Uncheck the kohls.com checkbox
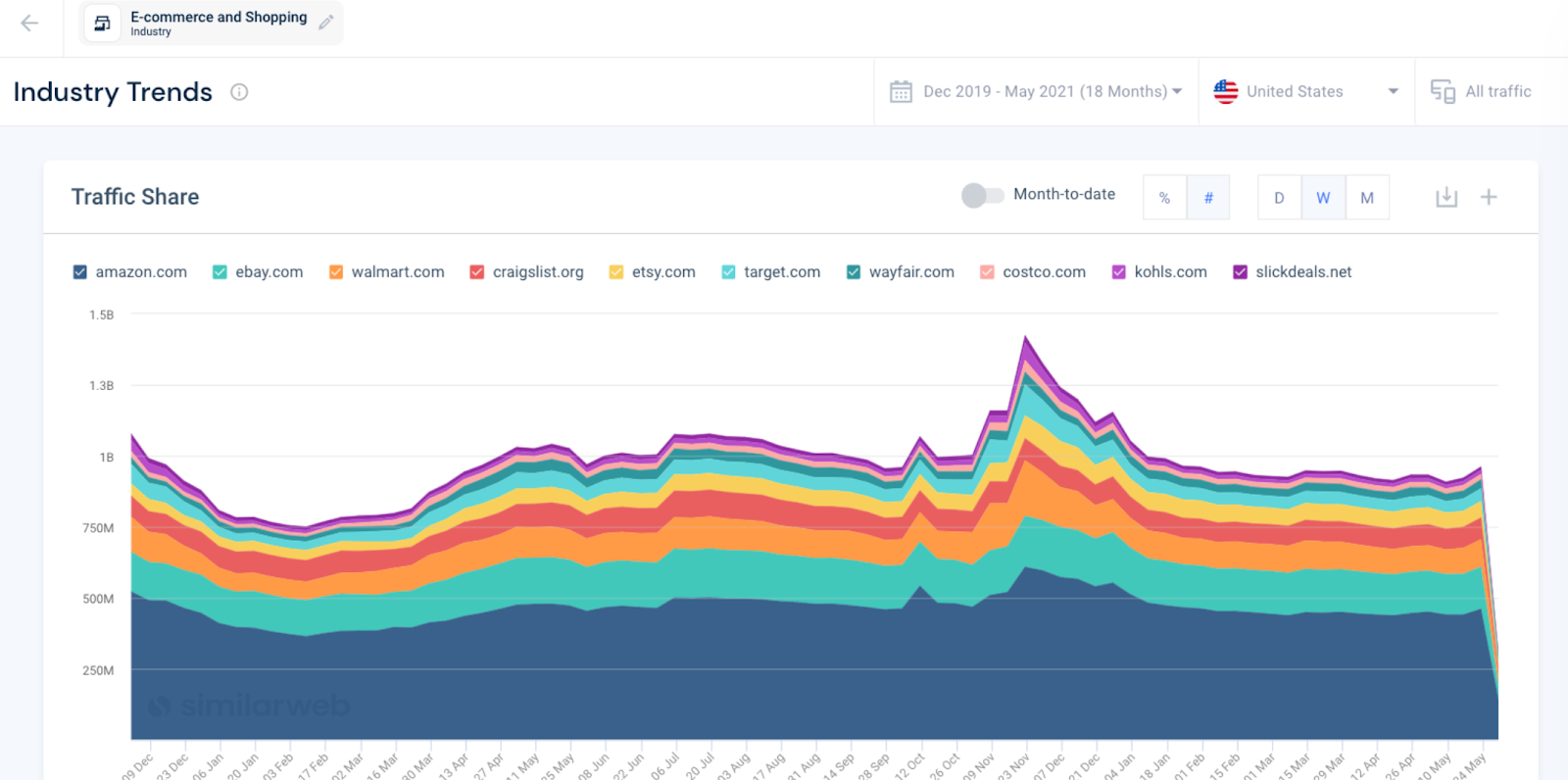 1119,272
